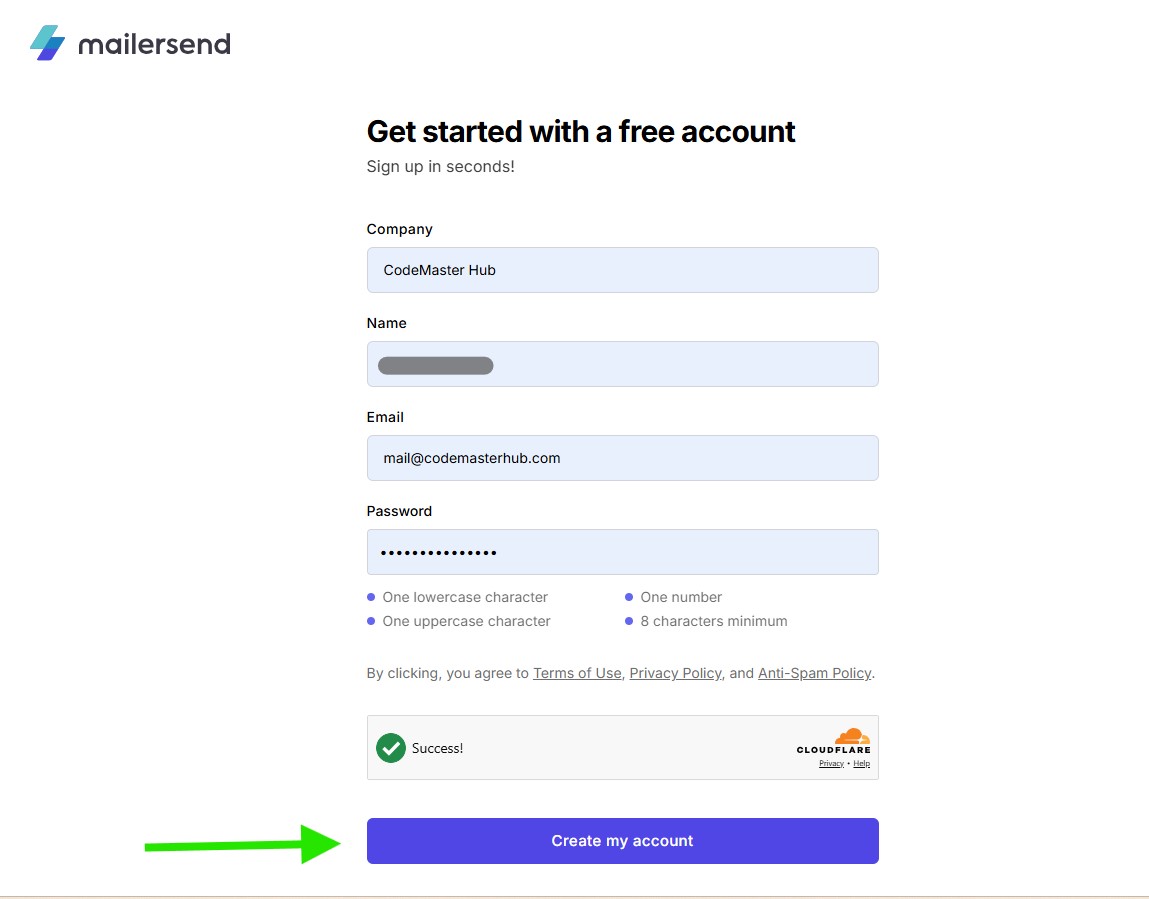This screenshot has height=899, width=1149.
Task: Open the Privacy Policy link in agreement text
Action: [x=675, y=673]
